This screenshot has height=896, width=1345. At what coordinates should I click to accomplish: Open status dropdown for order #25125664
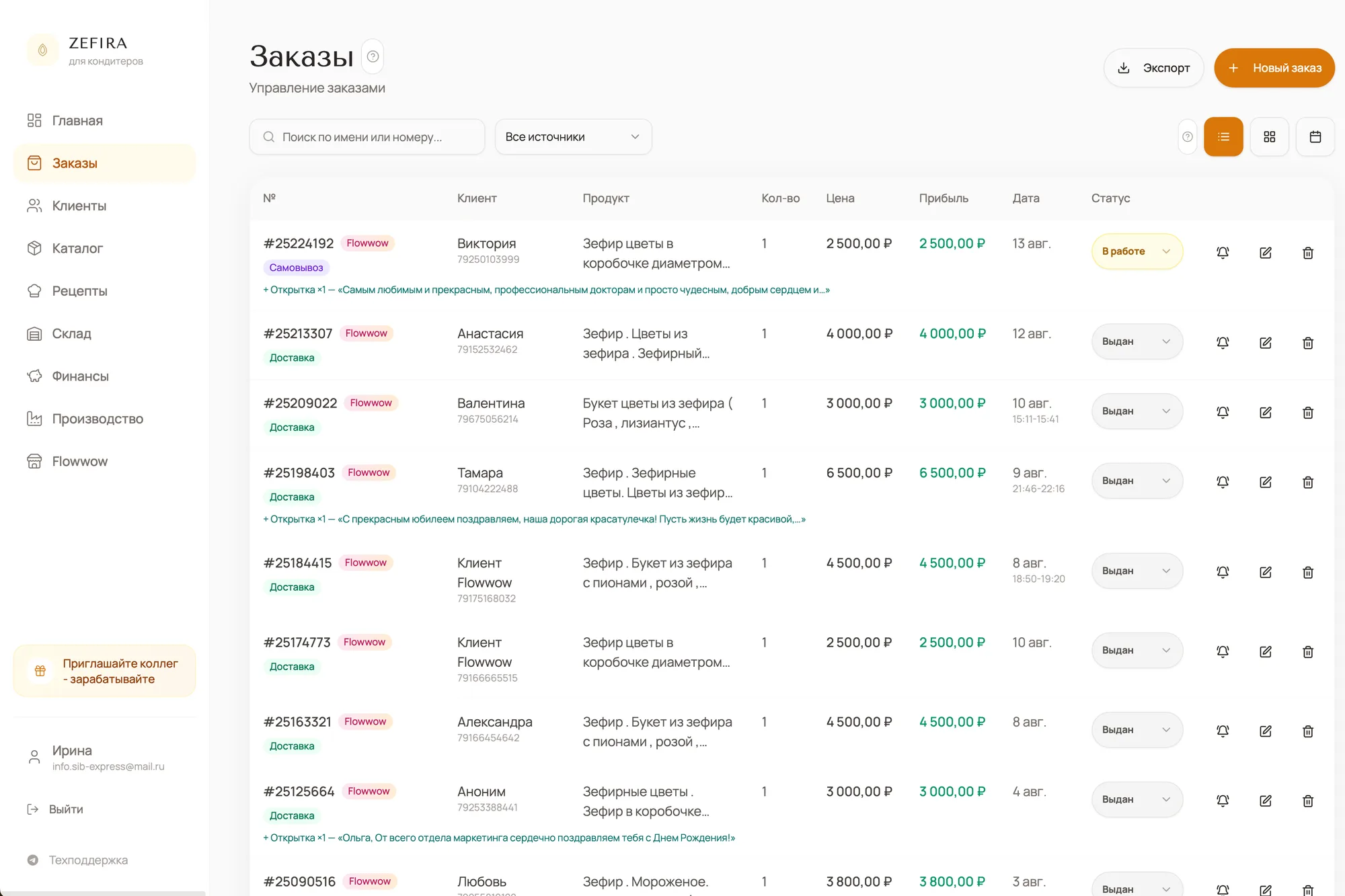coord(1137,799)
